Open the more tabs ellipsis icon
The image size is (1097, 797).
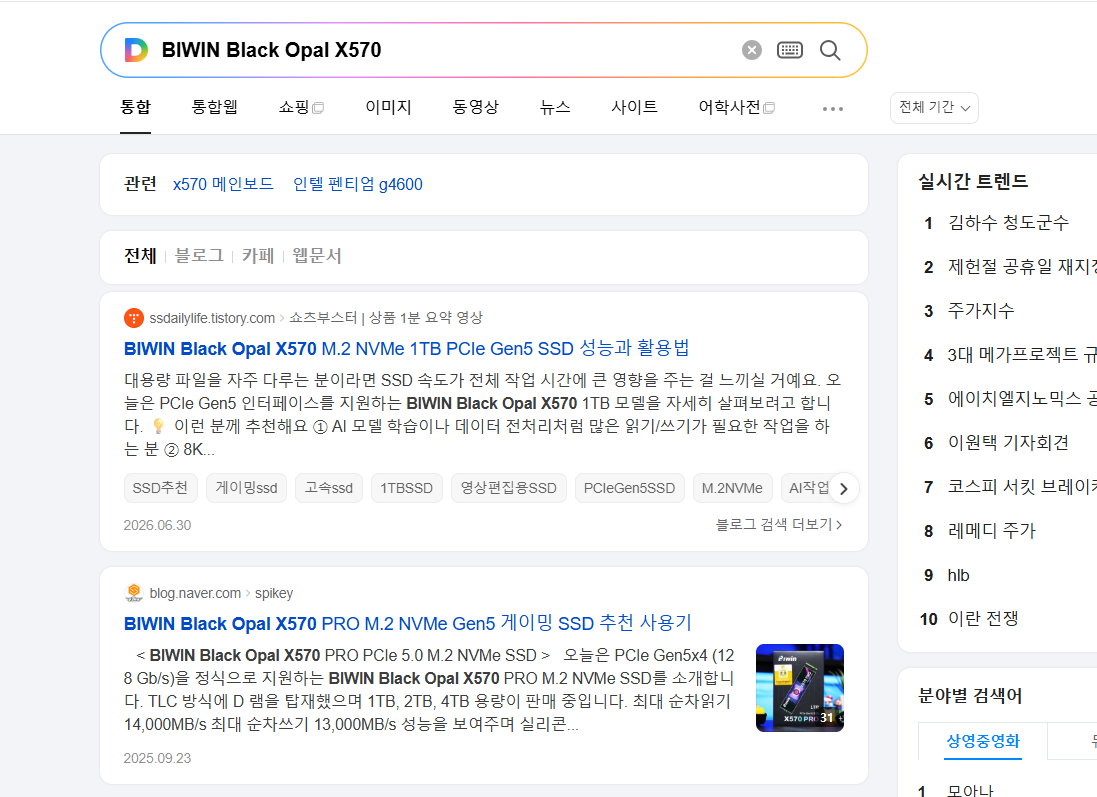pos(833,108)
